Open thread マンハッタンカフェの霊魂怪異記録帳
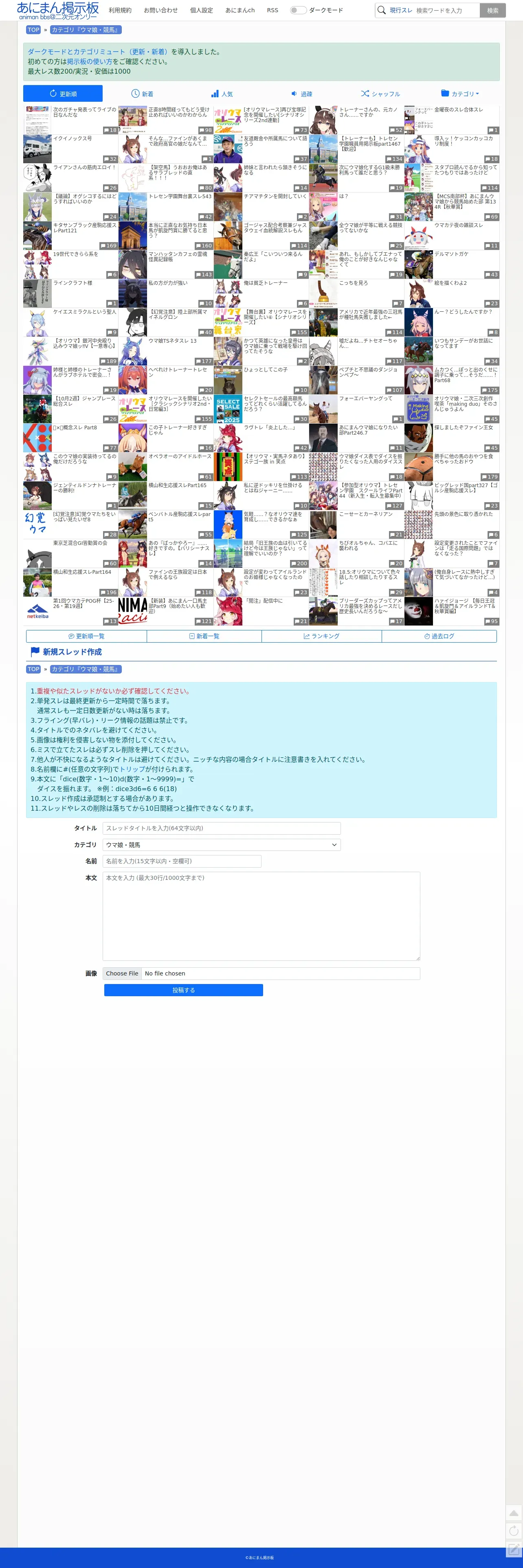The image size is (523, 1568). (x=178, y=257)
